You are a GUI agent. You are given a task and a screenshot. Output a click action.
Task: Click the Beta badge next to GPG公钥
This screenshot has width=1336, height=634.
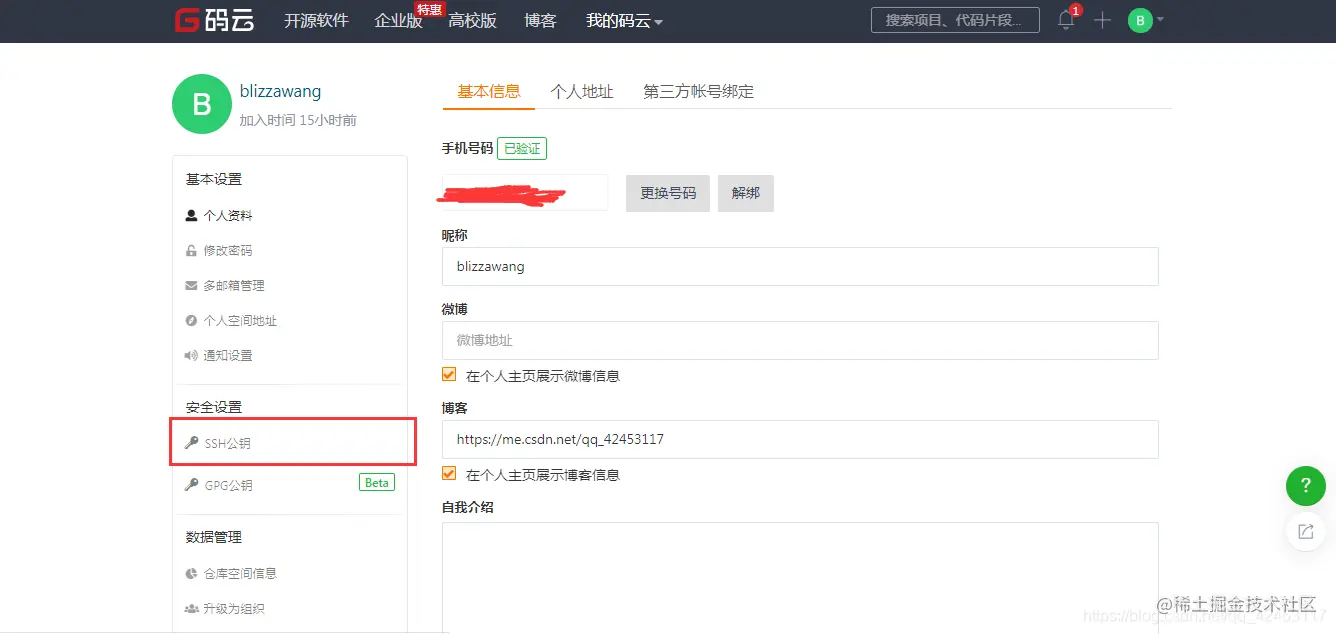click(377, 482)
